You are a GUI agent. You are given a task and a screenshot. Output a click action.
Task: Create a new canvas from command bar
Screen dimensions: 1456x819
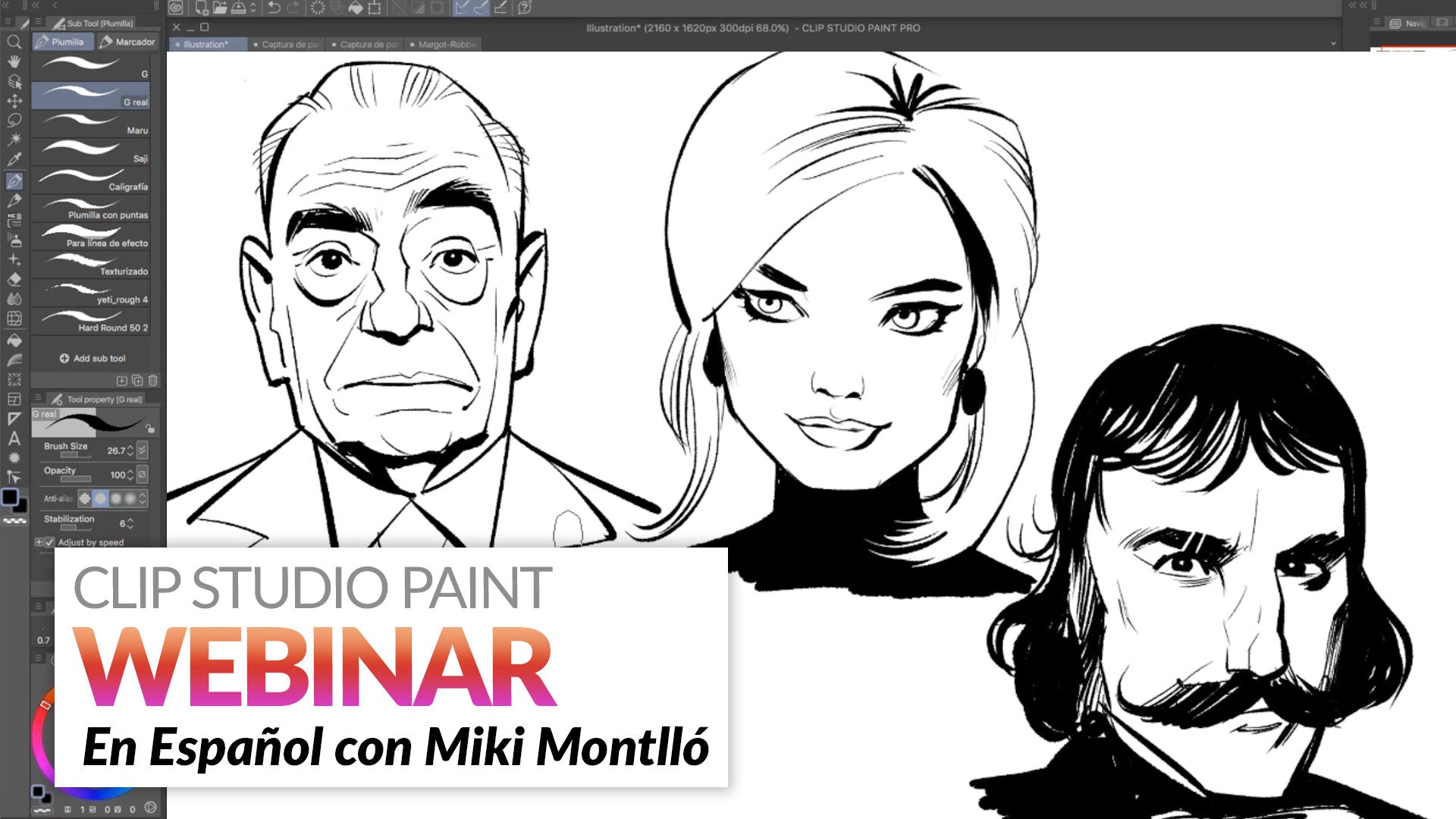click(202, 8)
